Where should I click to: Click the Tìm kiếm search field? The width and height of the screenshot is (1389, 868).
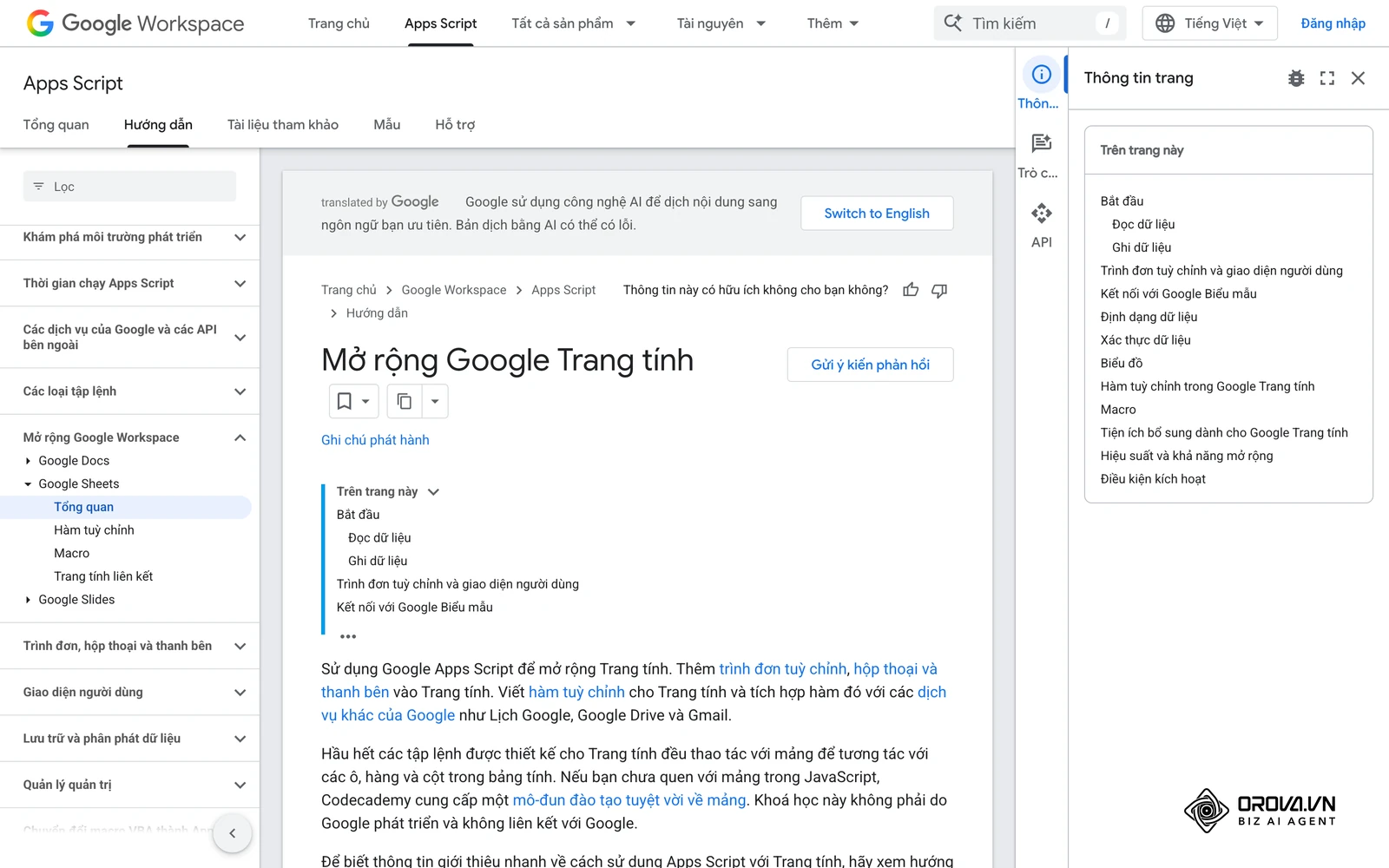point(1030,23)
